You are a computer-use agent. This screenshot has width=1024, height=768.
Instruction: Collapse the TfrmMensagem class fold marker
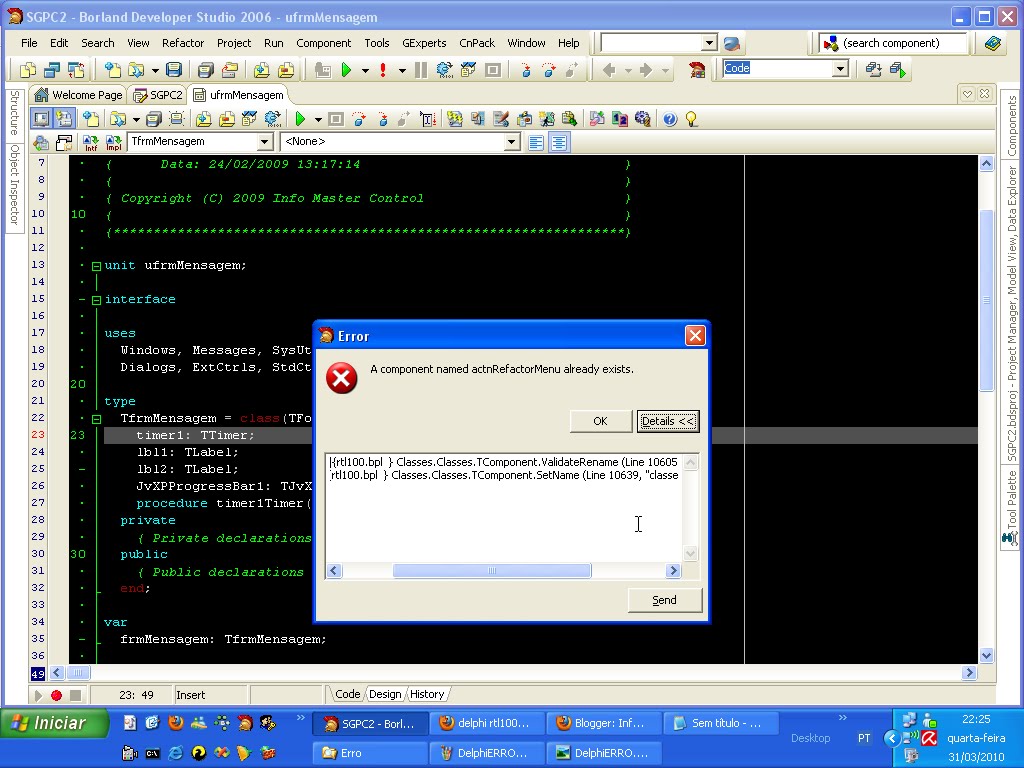pos(96,419)
